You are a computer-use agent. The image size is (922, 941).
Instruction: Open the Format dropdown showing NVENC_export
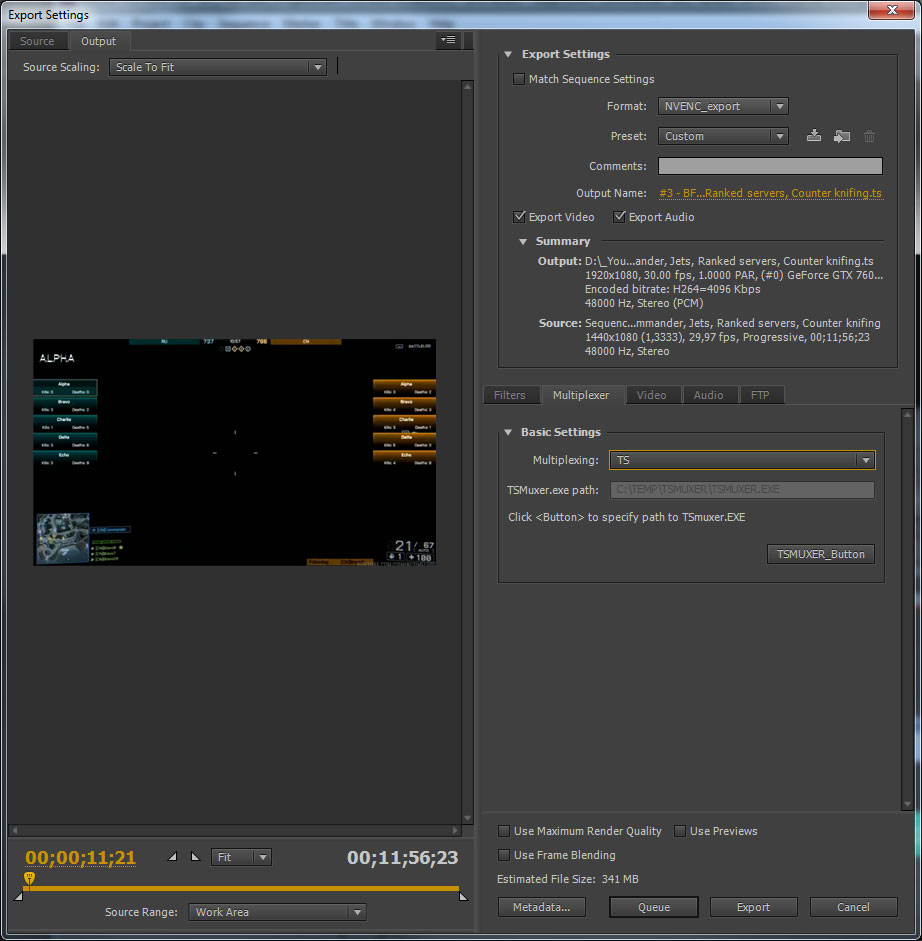point(723,106)
